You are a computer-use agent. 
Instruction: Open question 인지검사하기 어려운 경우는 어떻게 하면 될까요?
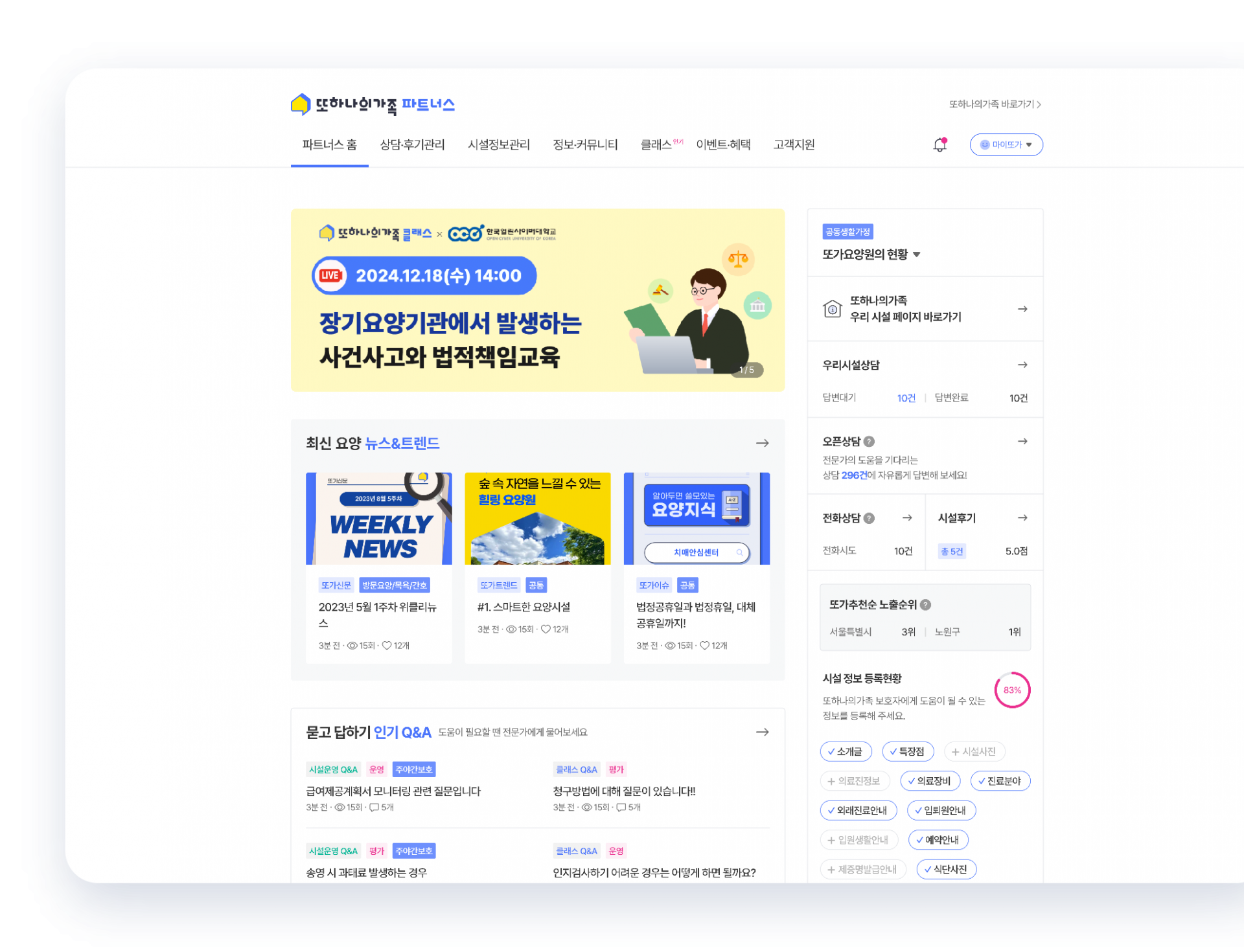pyautogui.click(x=654, y=872)
